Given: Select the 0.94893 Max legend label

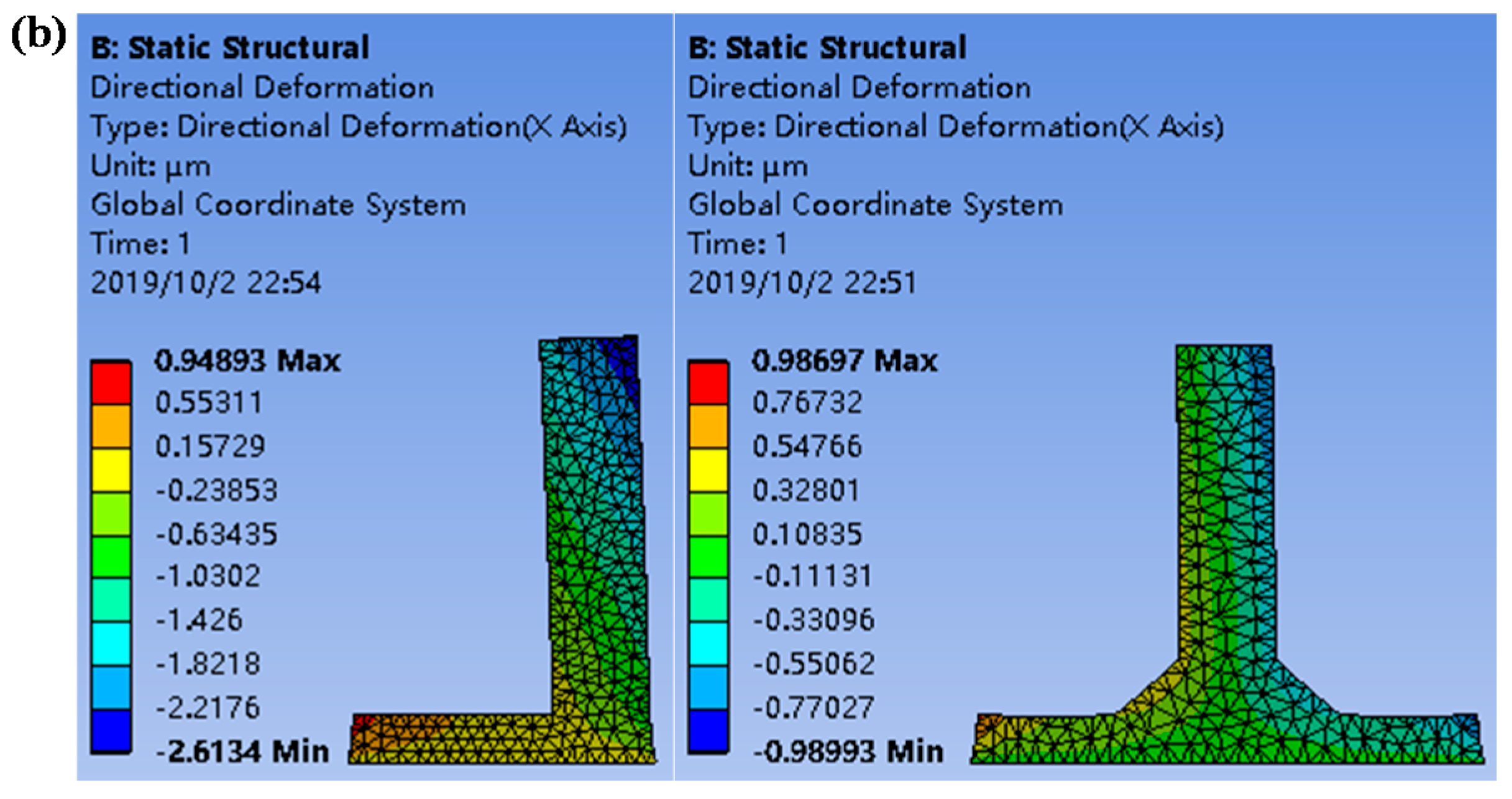Looking at the screenshot, I should coord(247,361).
